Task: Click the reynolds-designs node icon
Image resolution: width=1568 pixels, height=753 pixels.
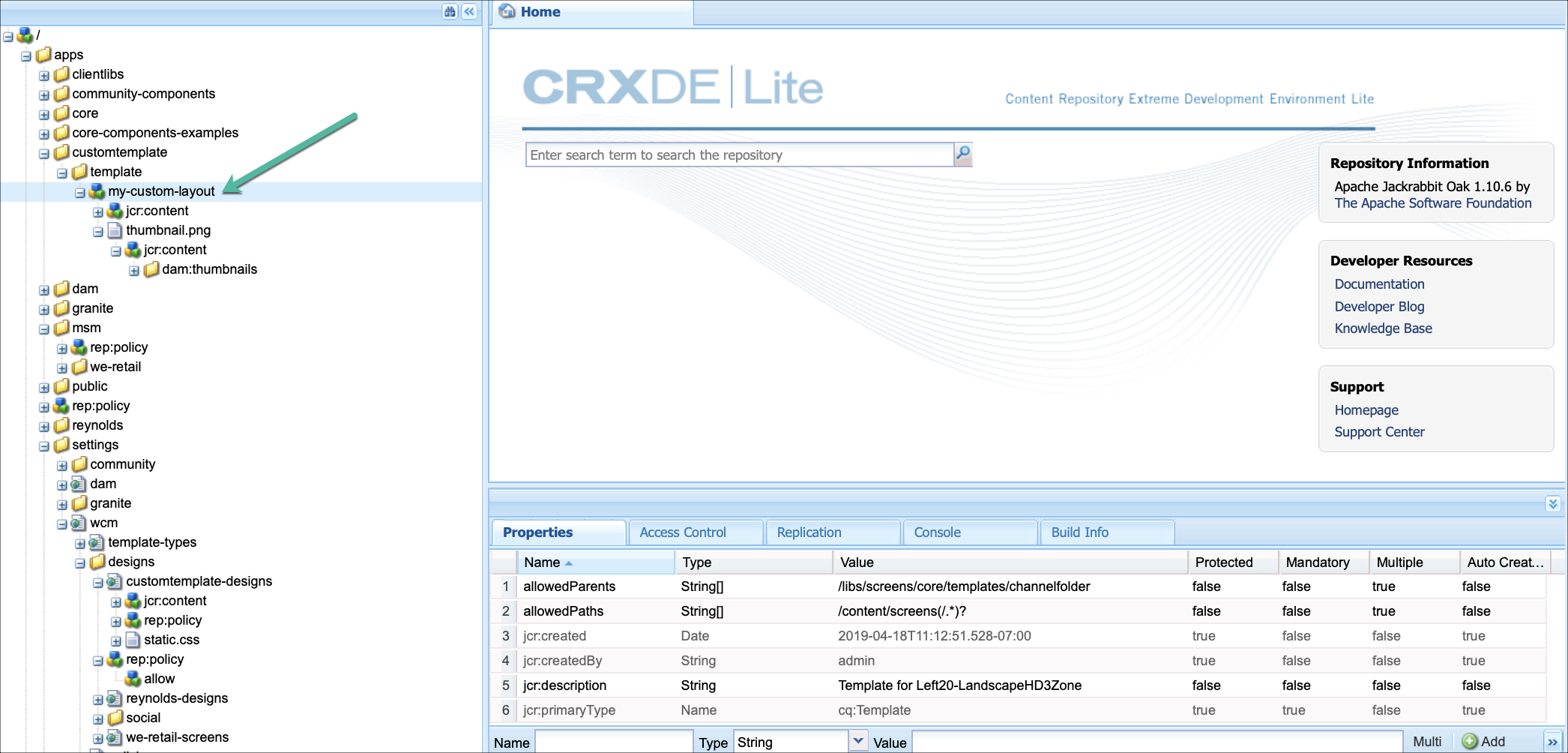Action: click(115, 698)
